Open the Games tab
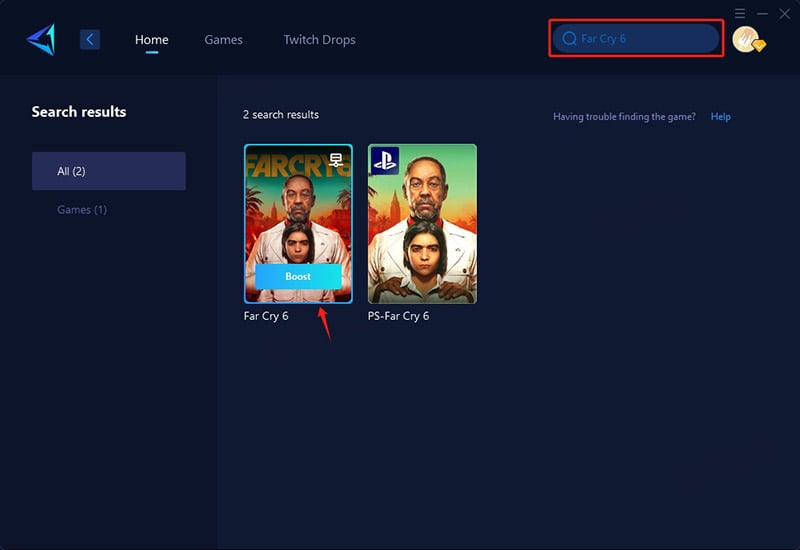The width and height of the screenshot is (800, 550). coord(223,40)
